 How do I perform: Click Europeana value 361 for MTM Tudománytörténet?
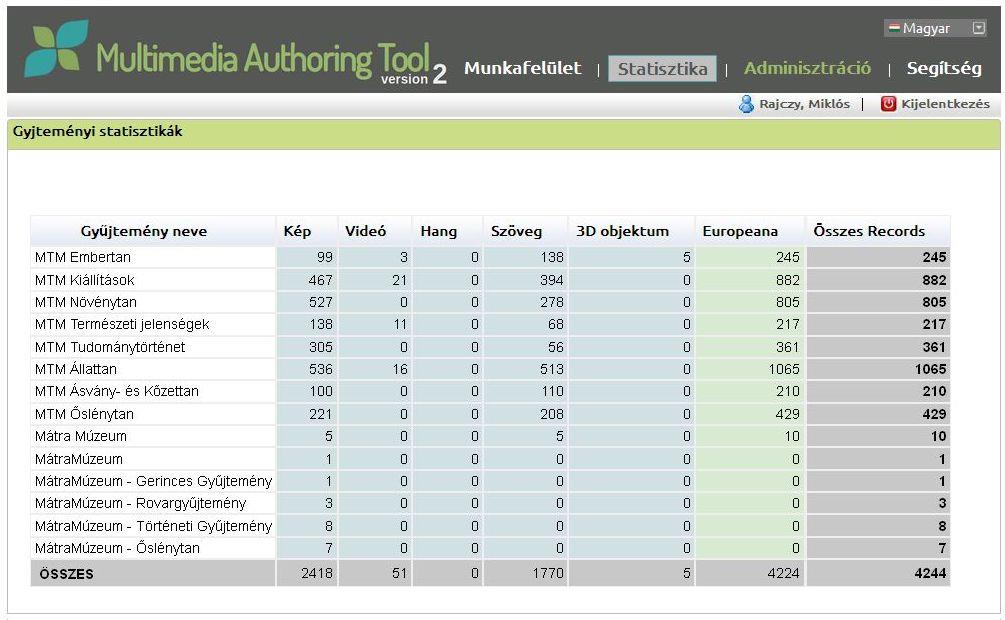[x=788, y=347]
